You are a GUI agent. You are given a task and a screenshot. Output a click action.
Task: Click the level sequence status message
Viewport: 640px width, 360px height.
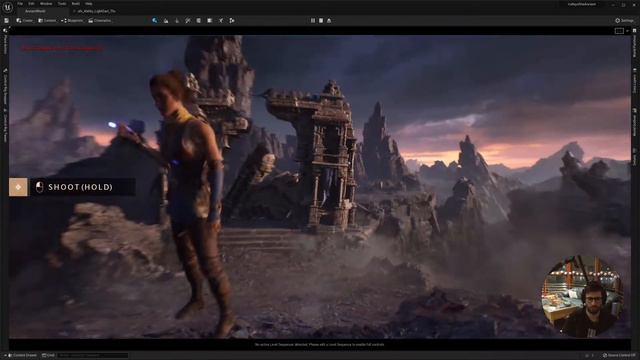click(x=319, y=344)
